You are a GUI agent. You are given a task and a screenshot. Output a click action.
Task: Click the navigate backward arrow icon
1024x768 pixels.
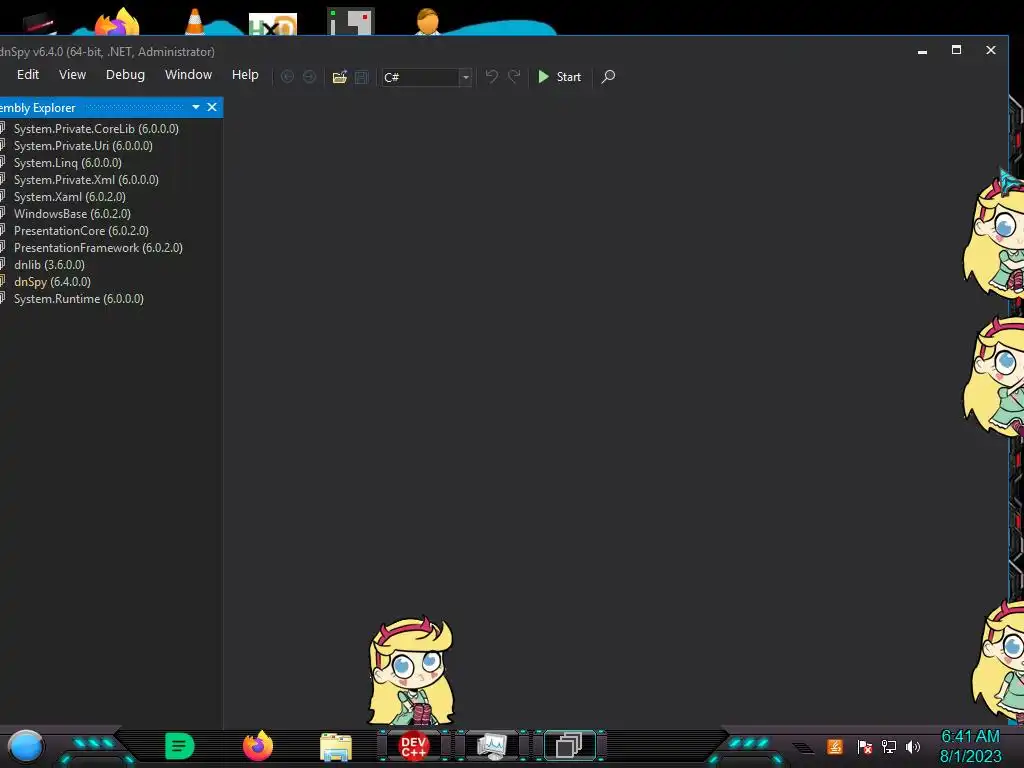[x=287, y=77]
